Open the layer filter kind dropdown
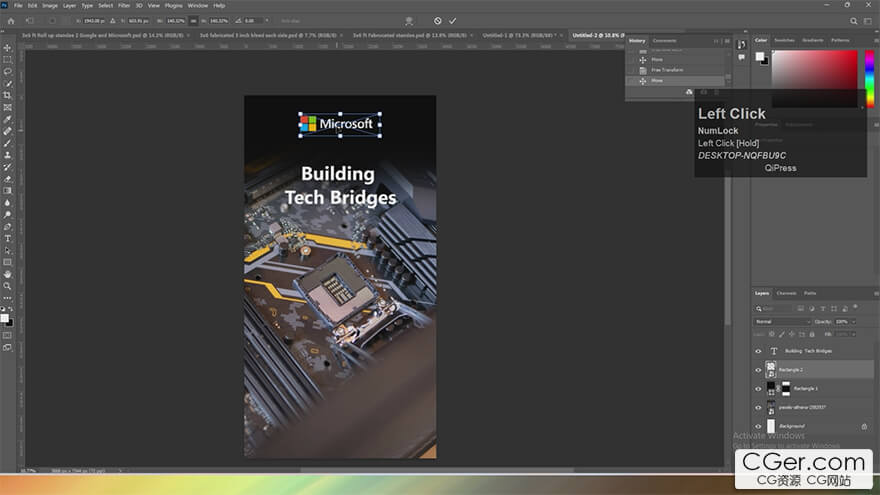The image size is (880, 495). [x=773, y=309]
